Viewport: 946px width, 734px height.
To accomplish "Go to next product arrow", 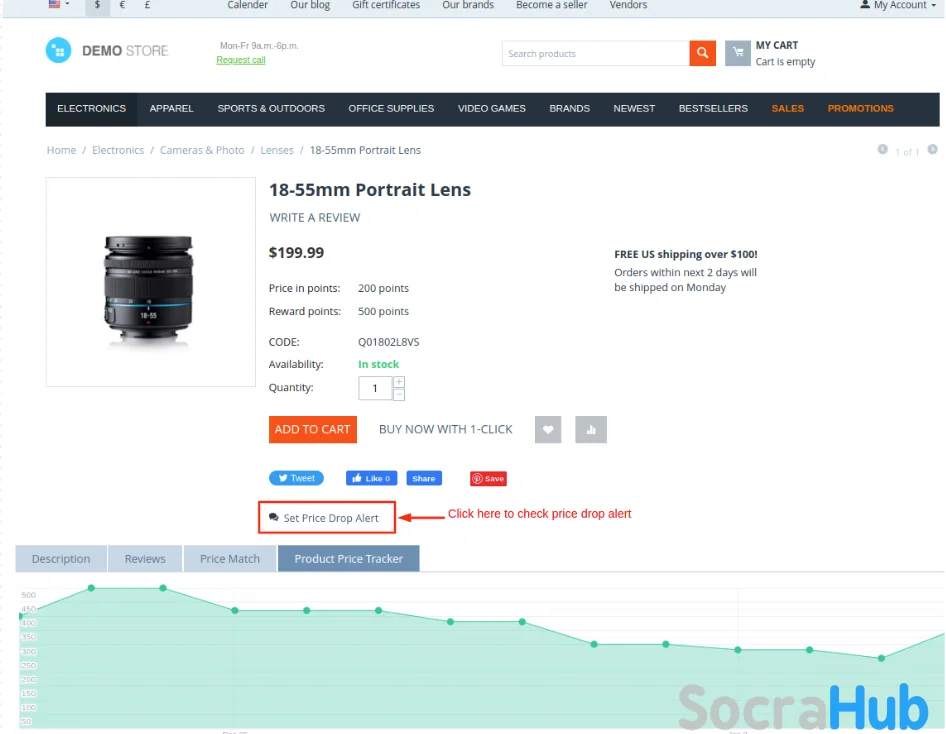I will pos(933,149).
